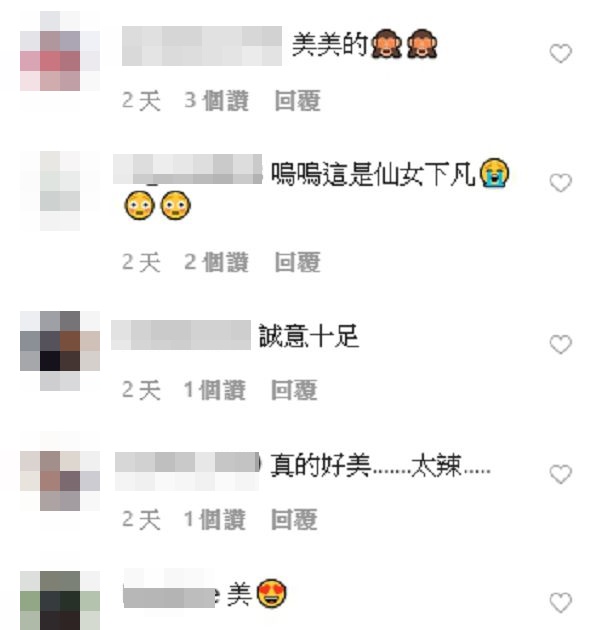Viewport: 616px width, 630px height.
Task: View the 3 個讚 likes list
Action: click(216, 100)
